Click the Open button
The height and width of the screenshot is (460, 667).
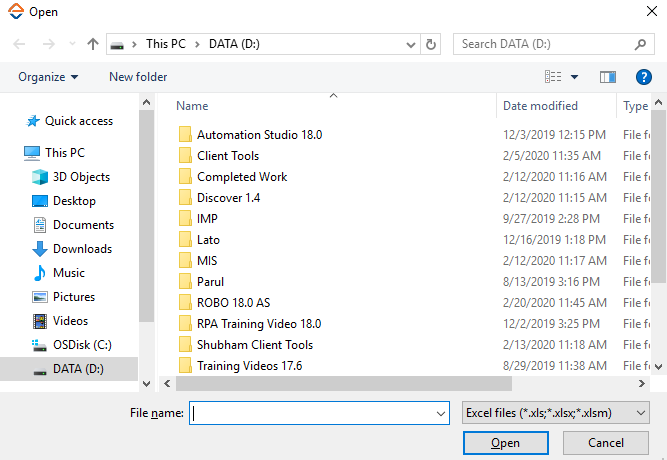point(505,443)
